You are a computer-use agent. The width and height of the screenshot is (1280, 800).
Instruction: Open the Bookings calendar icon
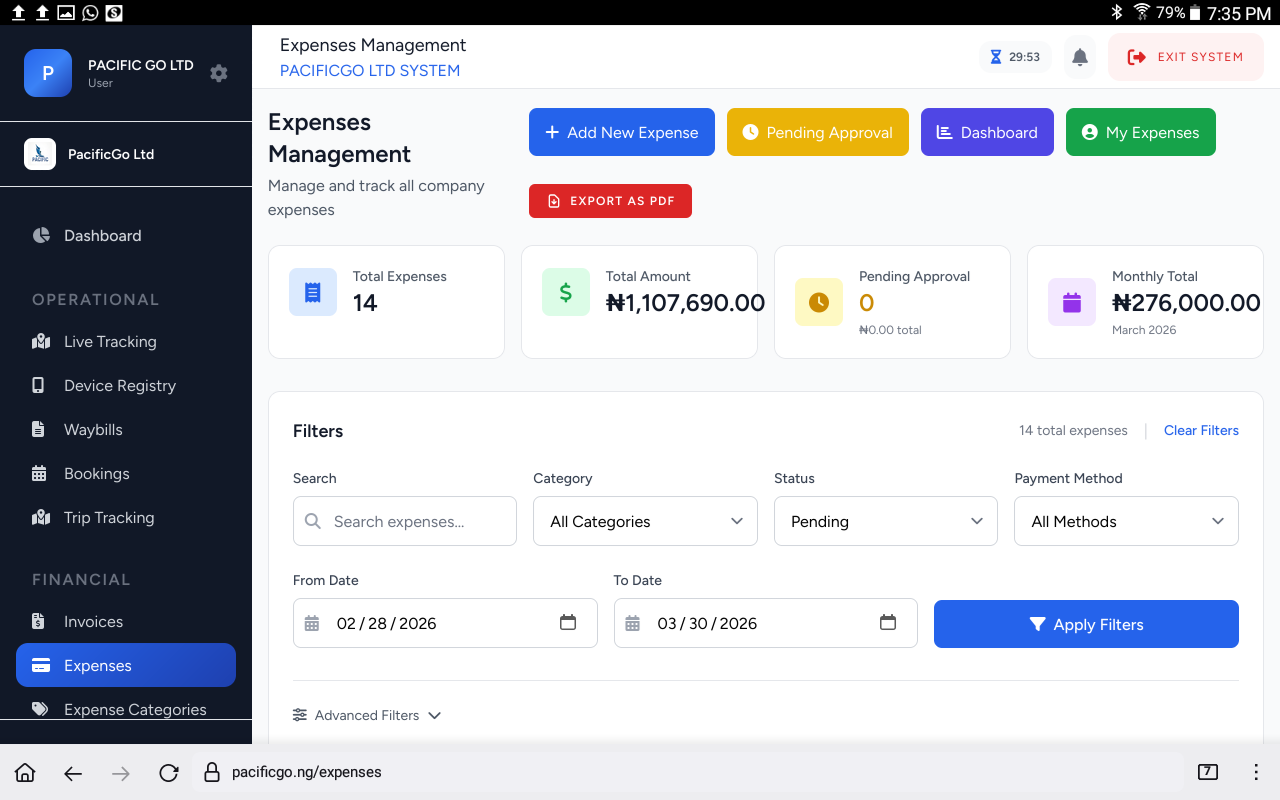(x=40, y=473)
